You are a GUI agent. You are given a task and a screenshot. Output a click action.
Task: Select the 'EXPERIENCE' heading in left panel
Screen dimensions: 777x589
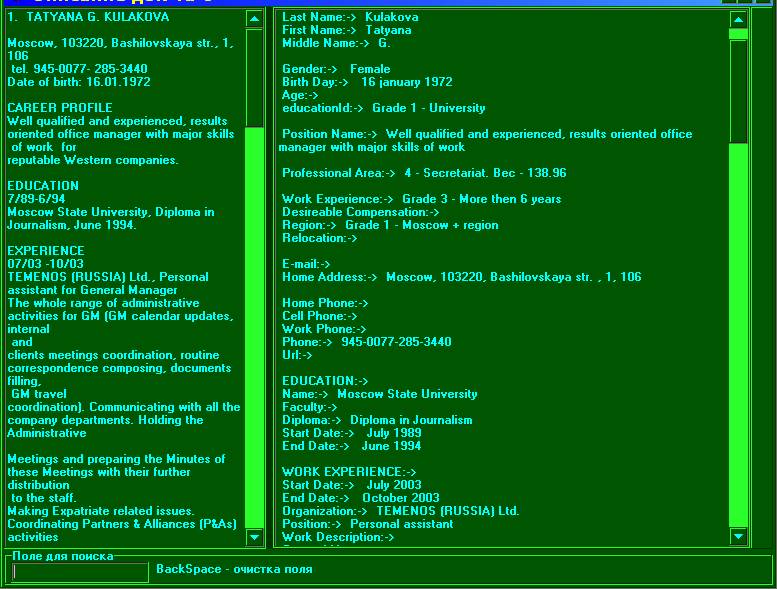(x=46, y=251)
